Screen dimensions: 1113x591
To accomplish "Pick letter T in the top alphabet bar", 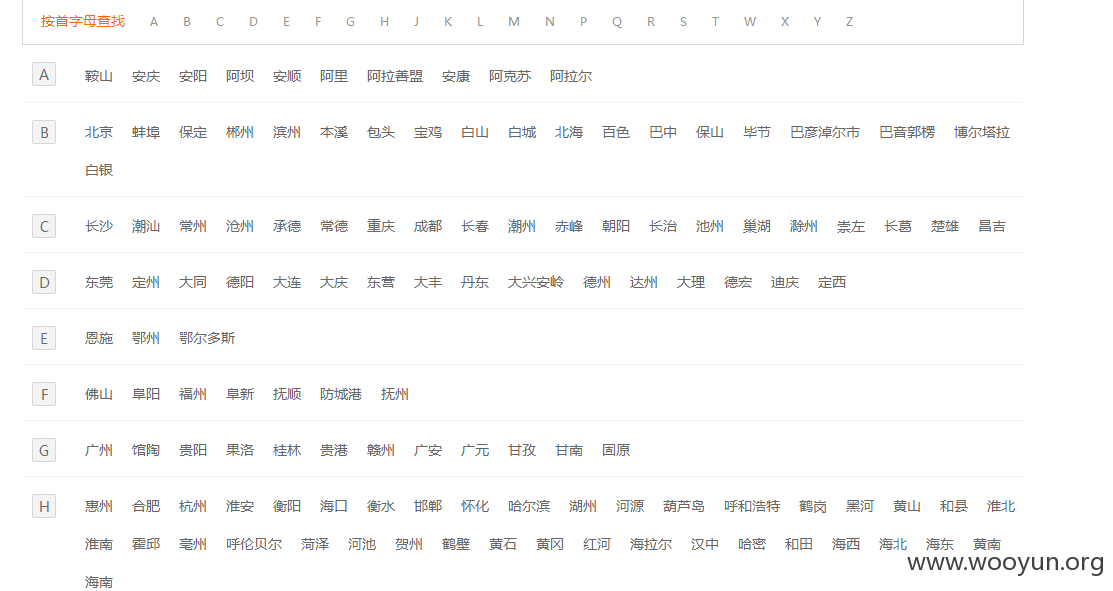I will pyautogui.click(x=715, y=22).
